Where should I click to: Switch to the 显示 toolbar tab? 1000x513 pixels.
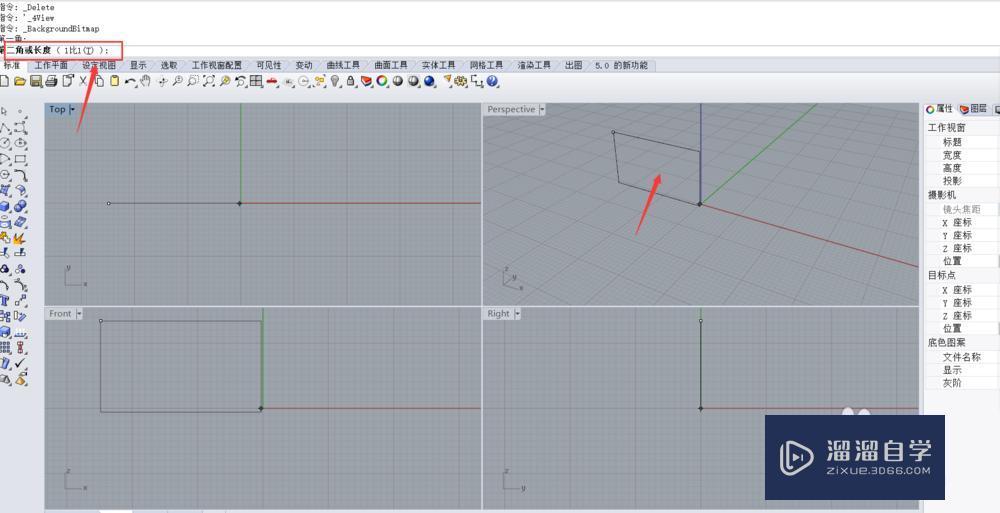click(x=138, y=65)
